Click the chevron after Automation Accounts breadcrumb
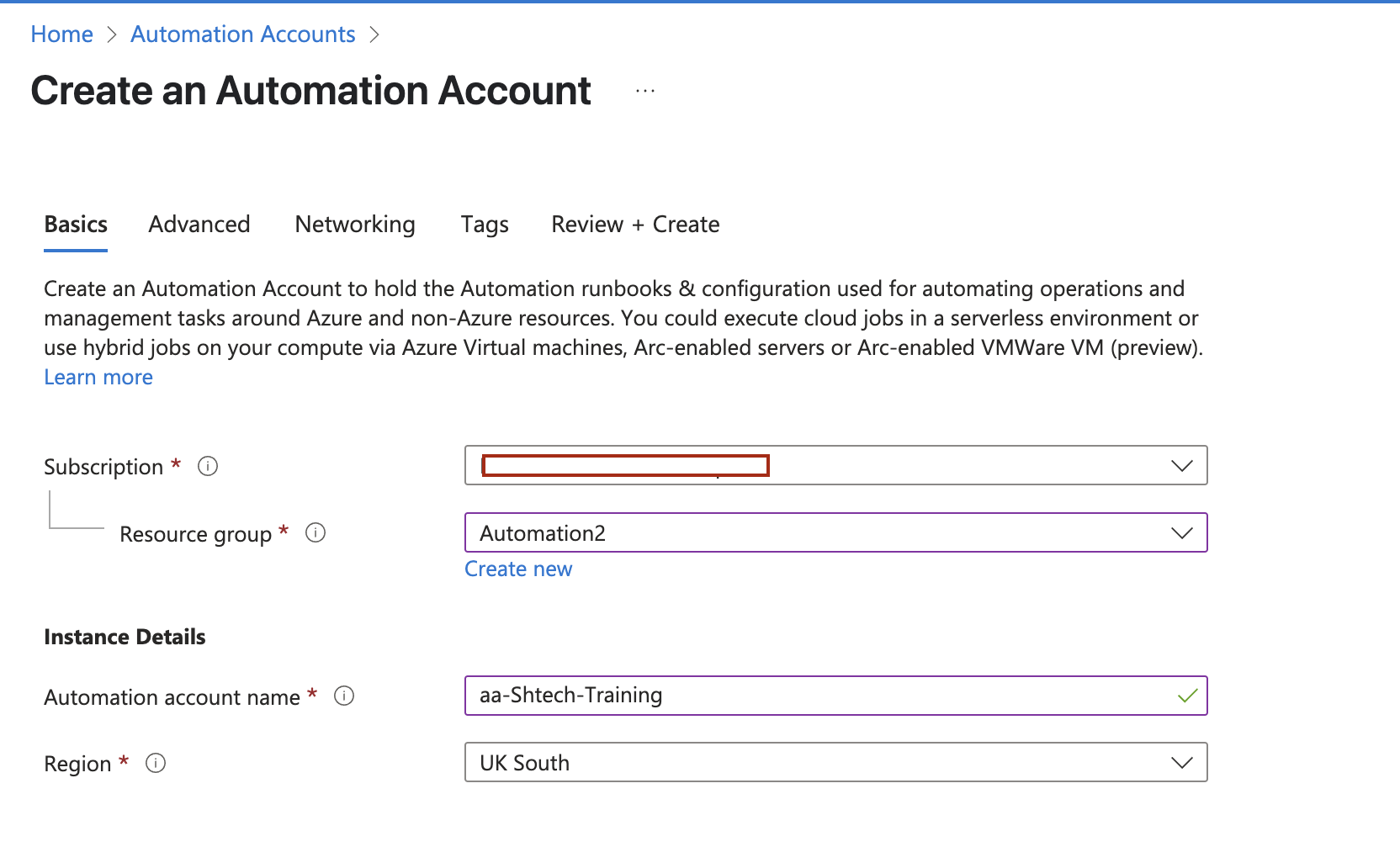 click(x=375, y=34)
